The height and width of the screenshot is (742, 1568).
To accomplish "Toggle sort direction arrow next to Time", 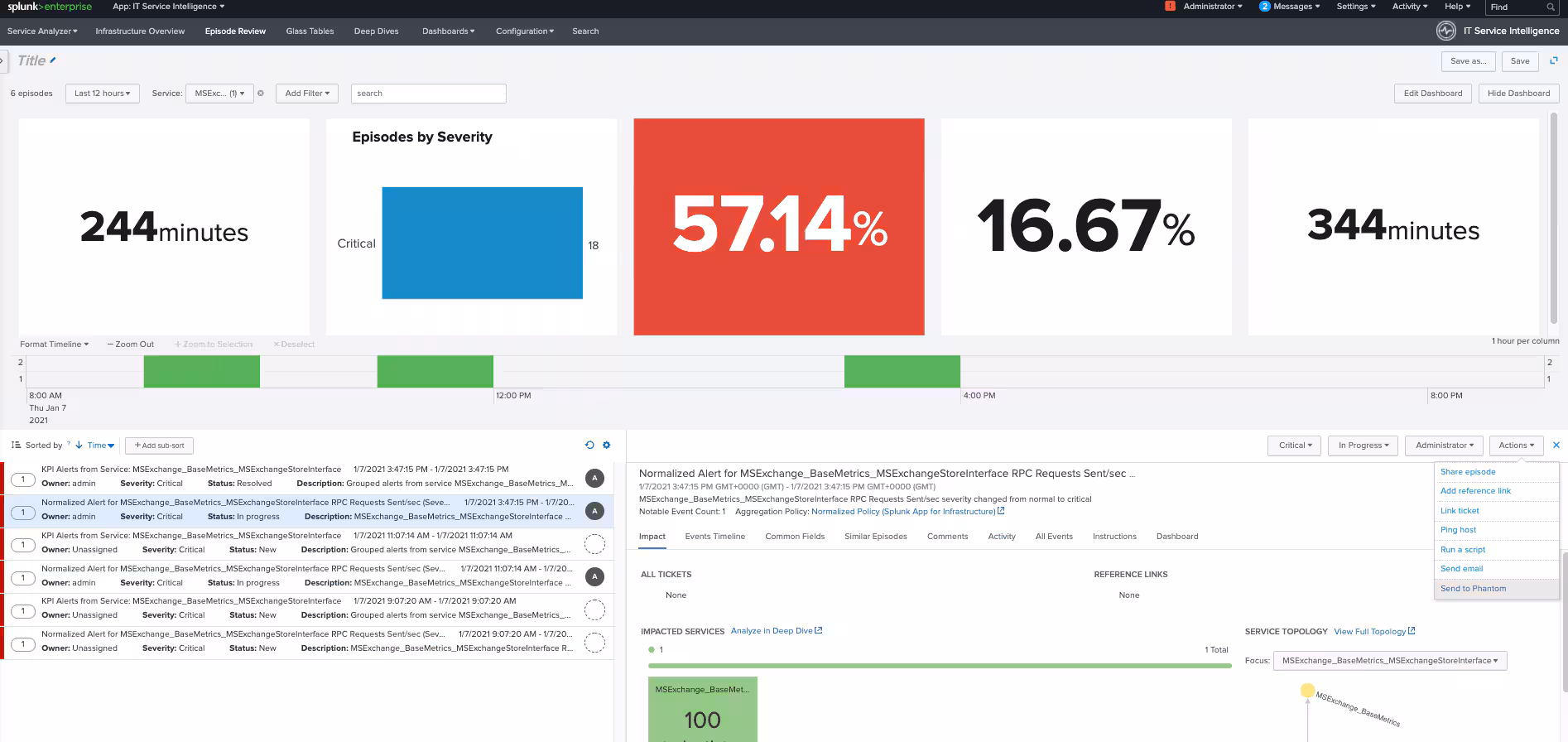I will (79, 446).
